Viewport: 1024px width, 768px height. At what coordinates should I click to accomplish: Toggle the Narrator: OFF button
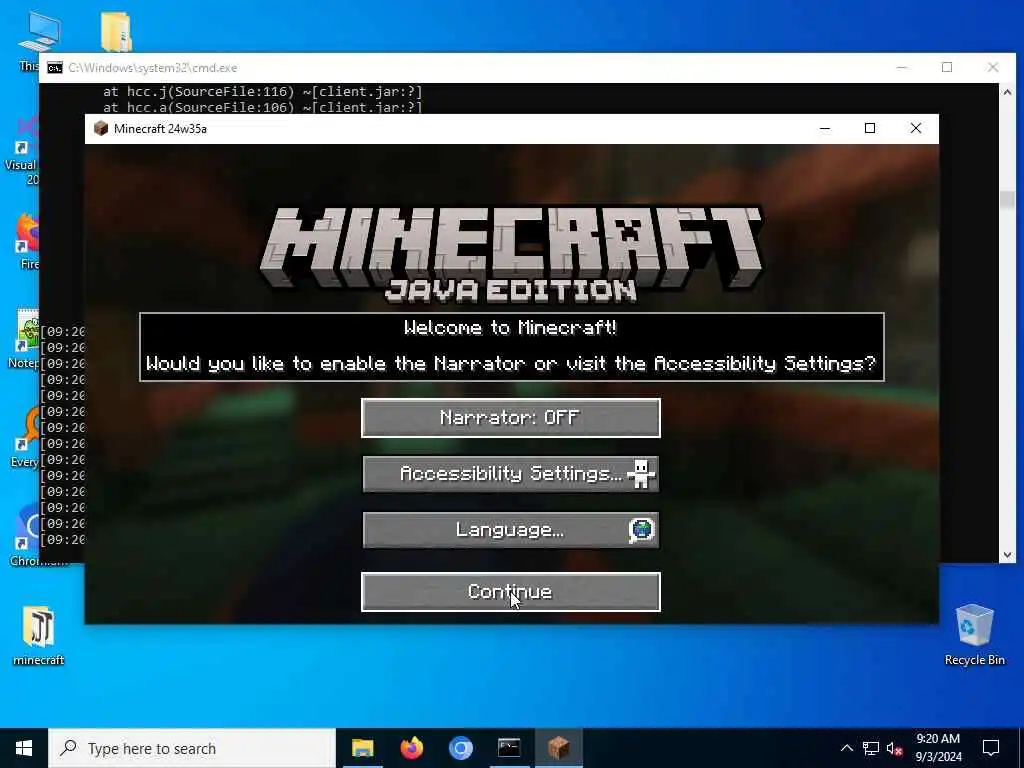[x=511, y=418]
